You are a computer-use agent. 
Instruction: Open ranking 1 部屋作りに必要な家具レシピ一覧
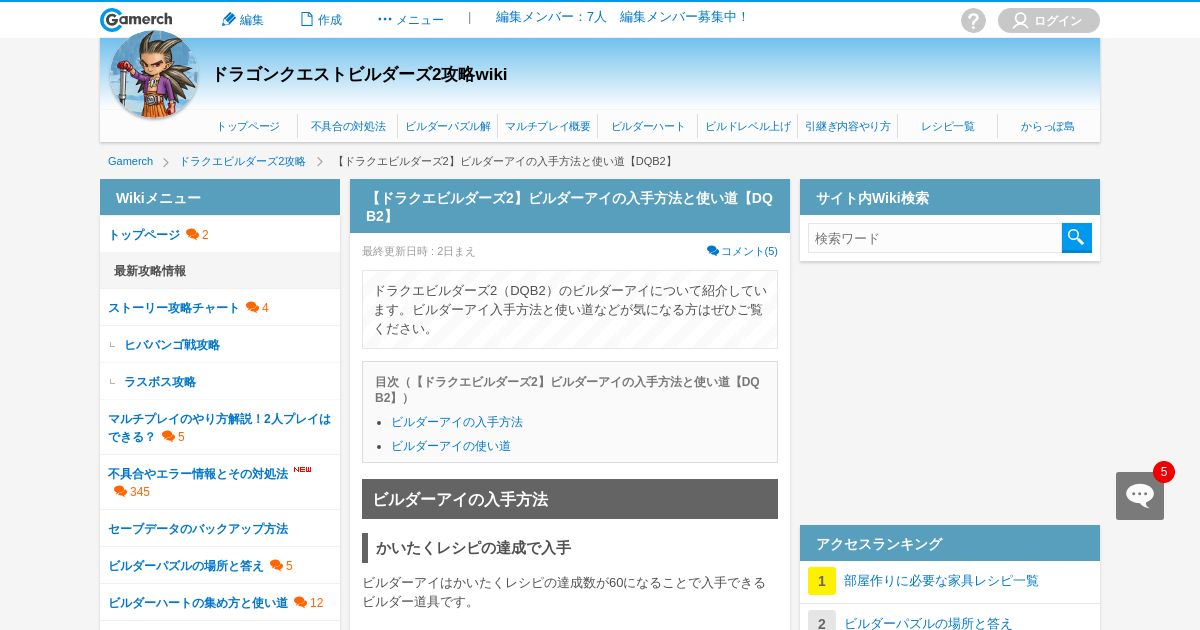tap(941, 581)
